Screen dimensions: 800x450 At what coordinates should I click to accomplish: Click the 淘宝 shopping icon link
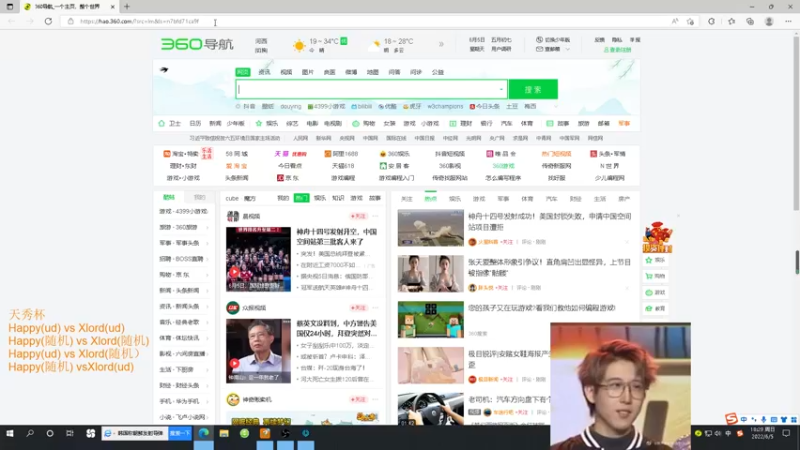(x=166, y=154)
